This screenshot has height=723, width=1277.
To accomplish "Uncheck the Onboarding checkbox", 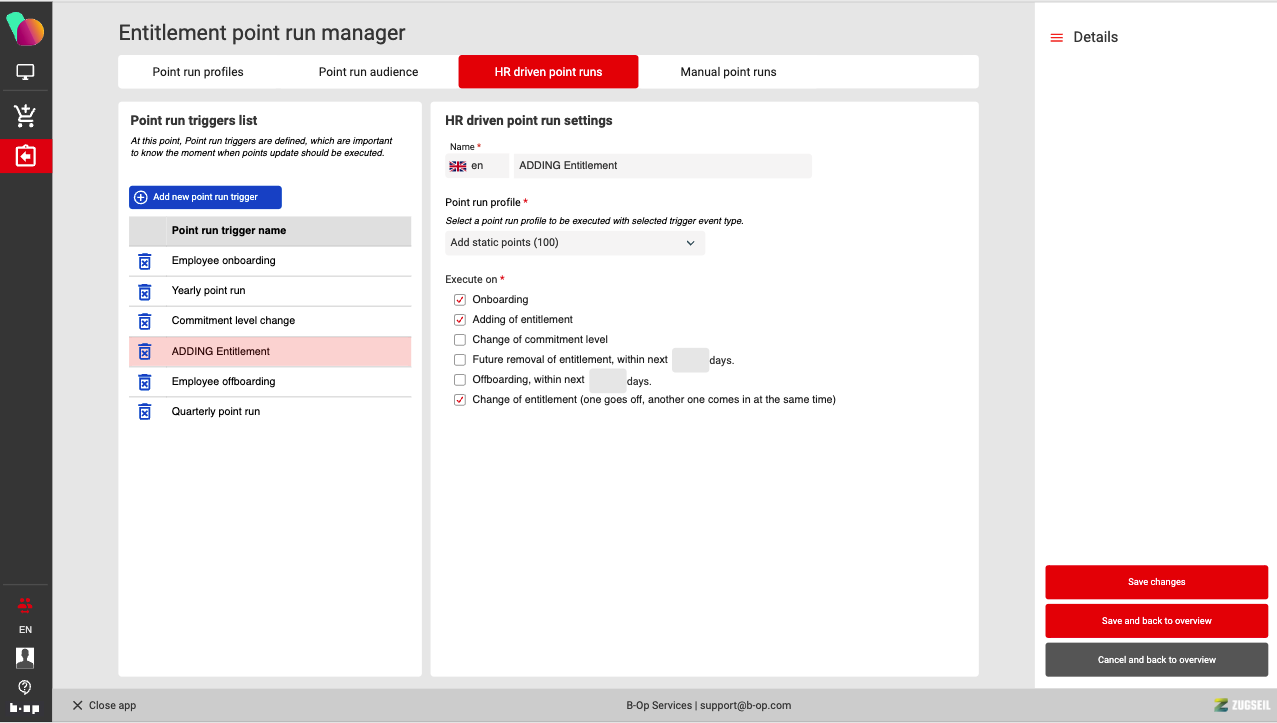I will (460, 300).
